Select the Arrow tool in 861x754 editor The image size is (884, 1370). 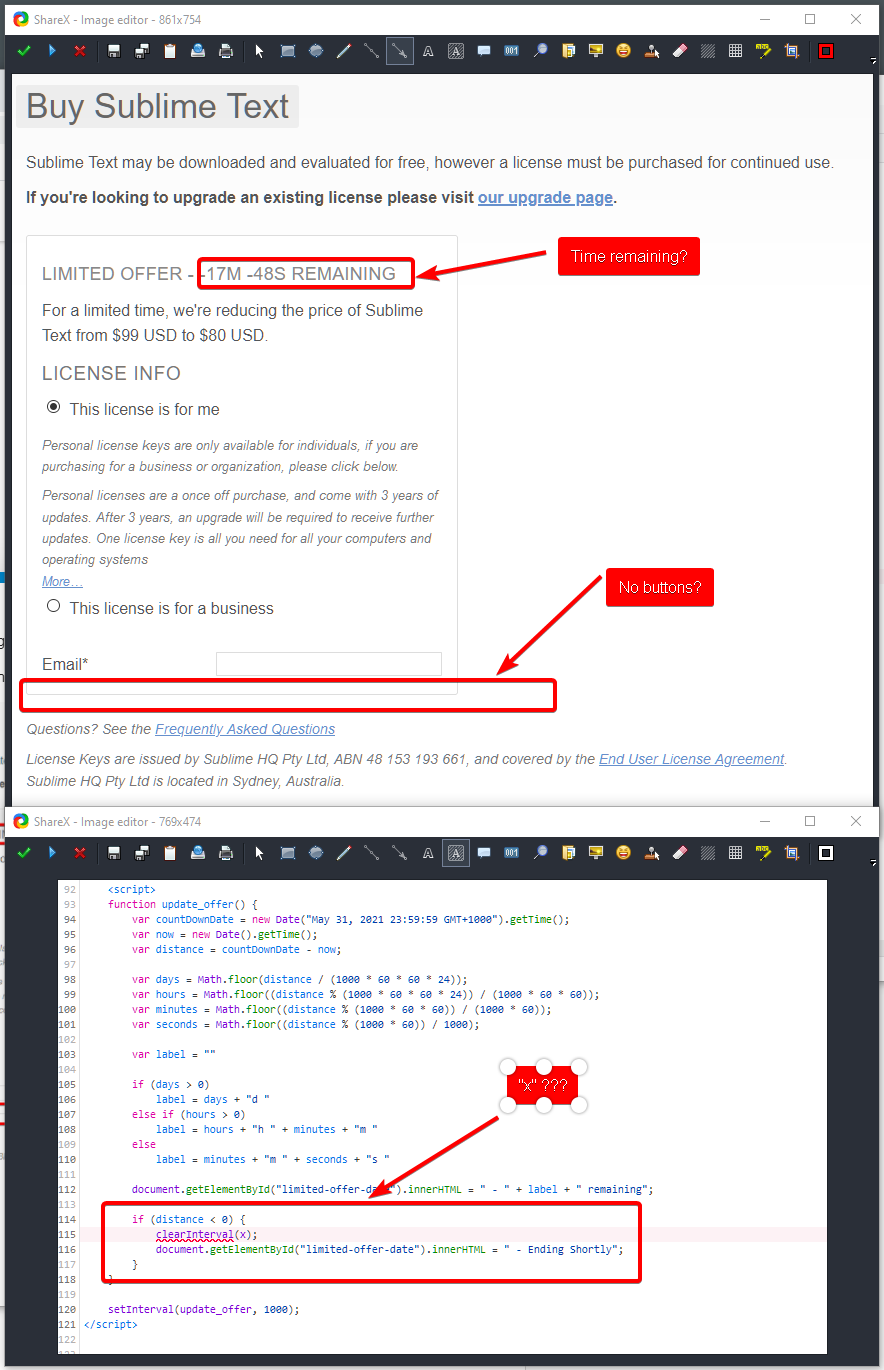400,51
